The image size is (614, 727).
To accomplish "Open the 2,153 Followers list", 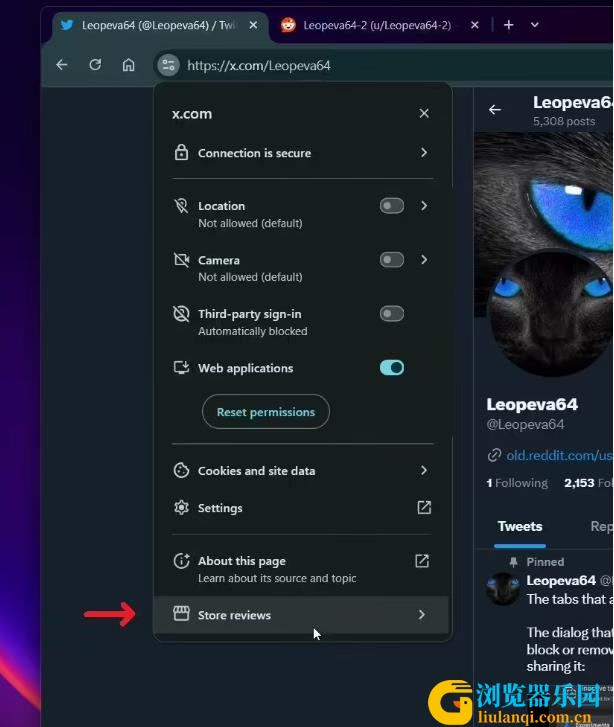I will pyautogui.click(x=588, y=483).
